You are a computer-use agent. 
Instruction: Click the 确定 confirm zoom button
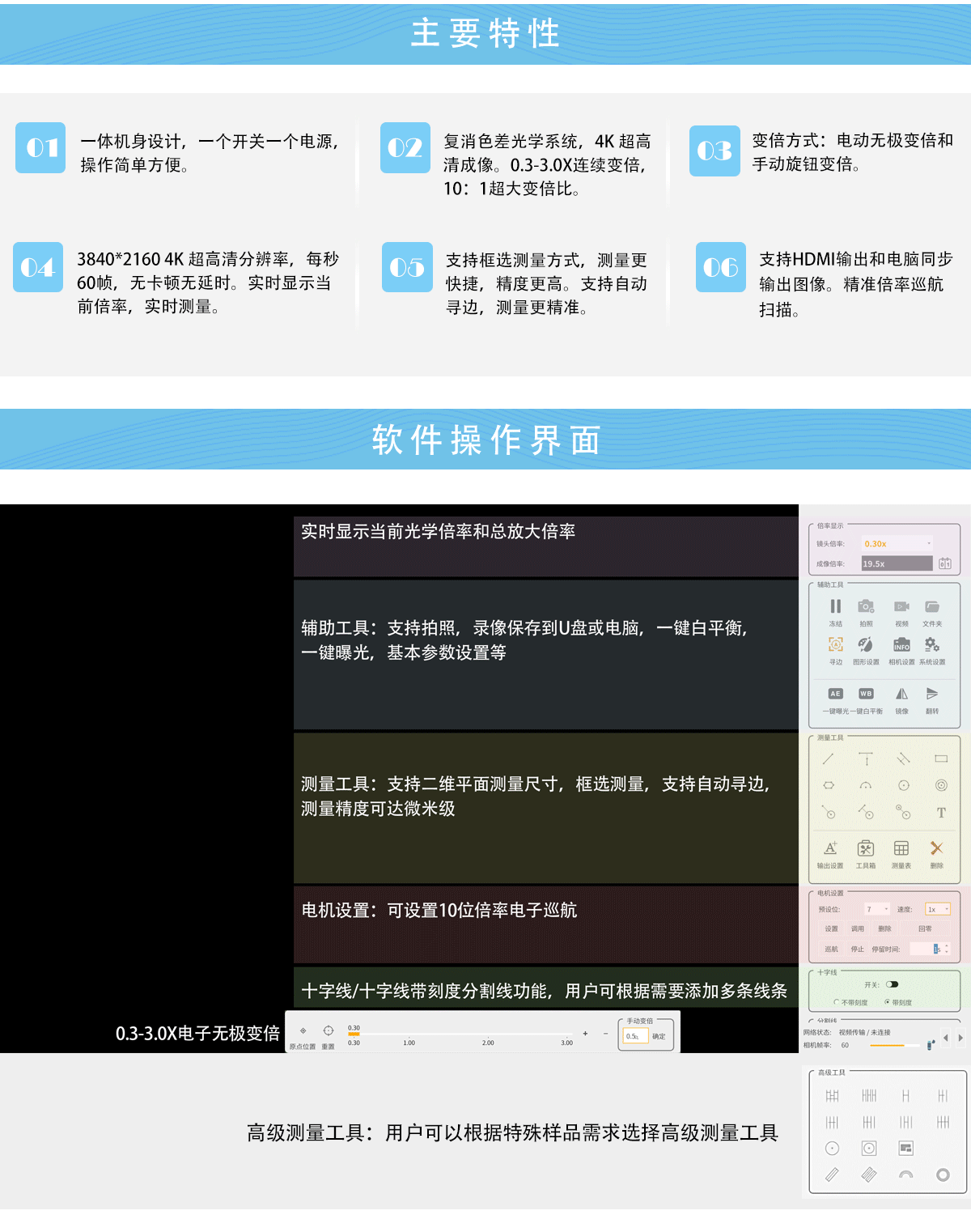point(659,1036)
